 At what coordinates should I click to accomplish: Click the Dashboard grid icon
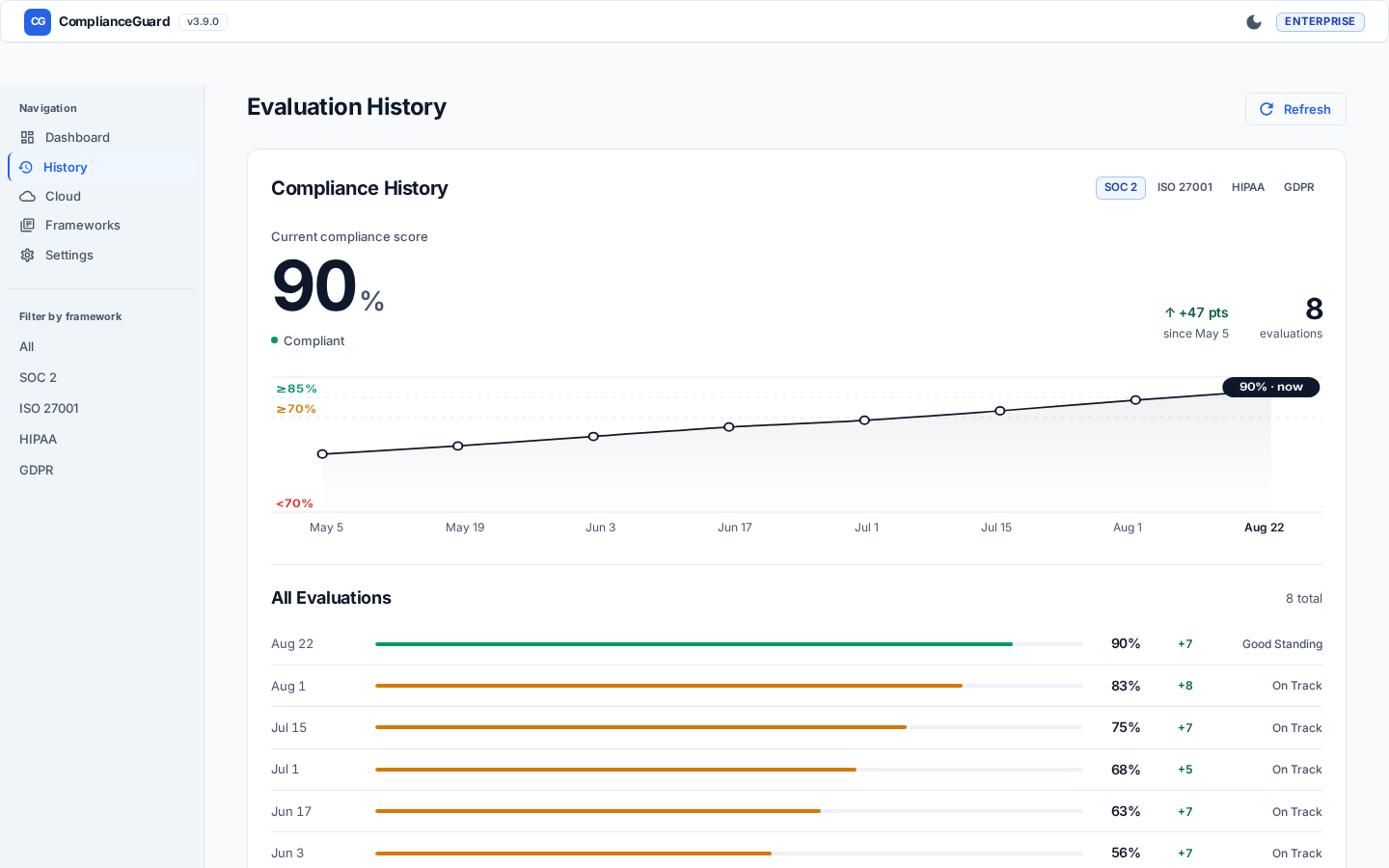click(x=27, y=137)
